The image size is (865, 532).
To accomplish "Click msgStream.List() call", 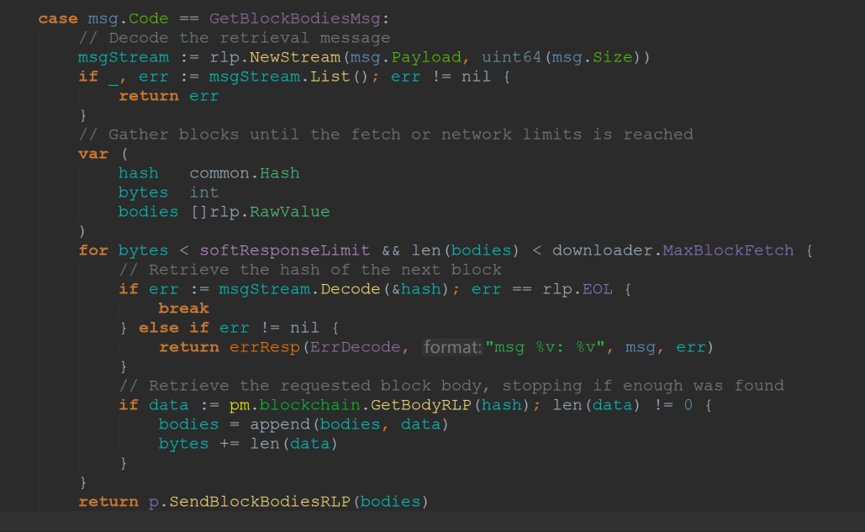I will (x=289, y=77).
